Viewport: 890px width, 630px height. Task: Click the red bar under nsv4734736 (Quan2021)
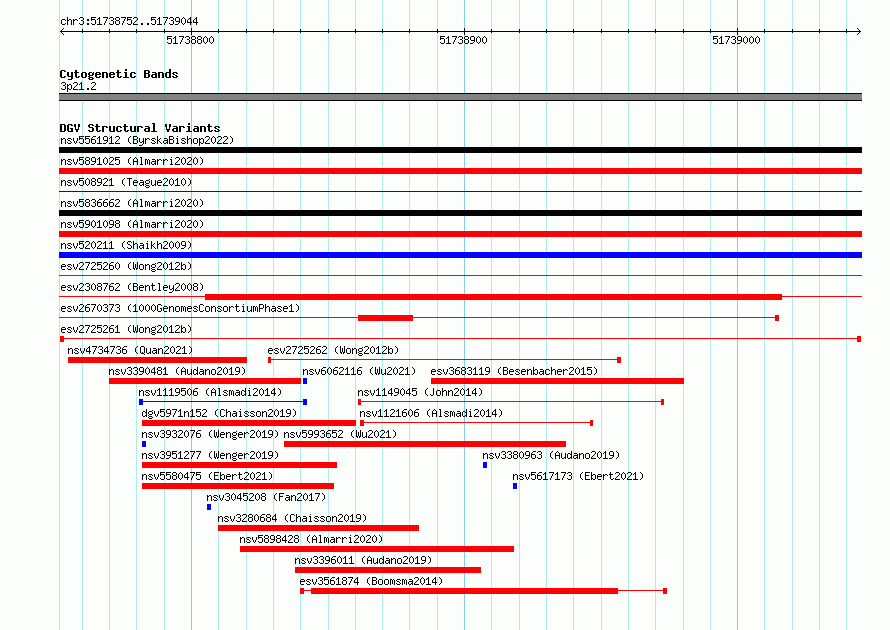click(157, 360)
